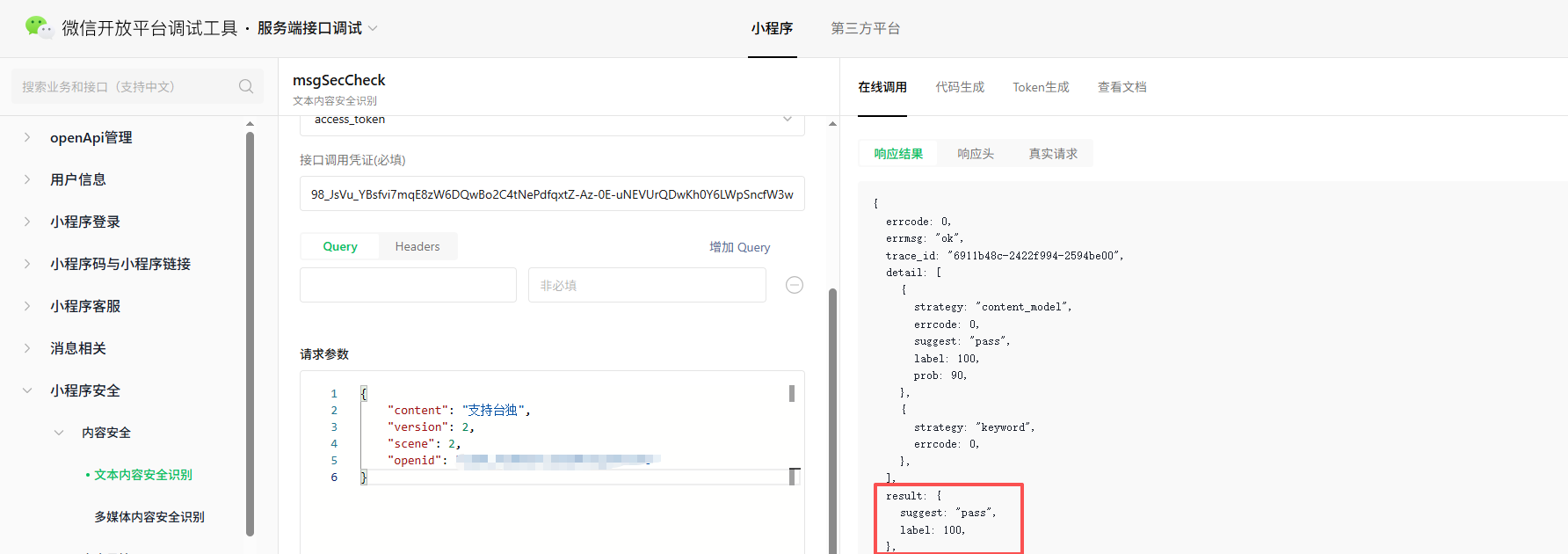Click the empty Query key field
The width and height of the screenshot is (1568, 554).
408,285
